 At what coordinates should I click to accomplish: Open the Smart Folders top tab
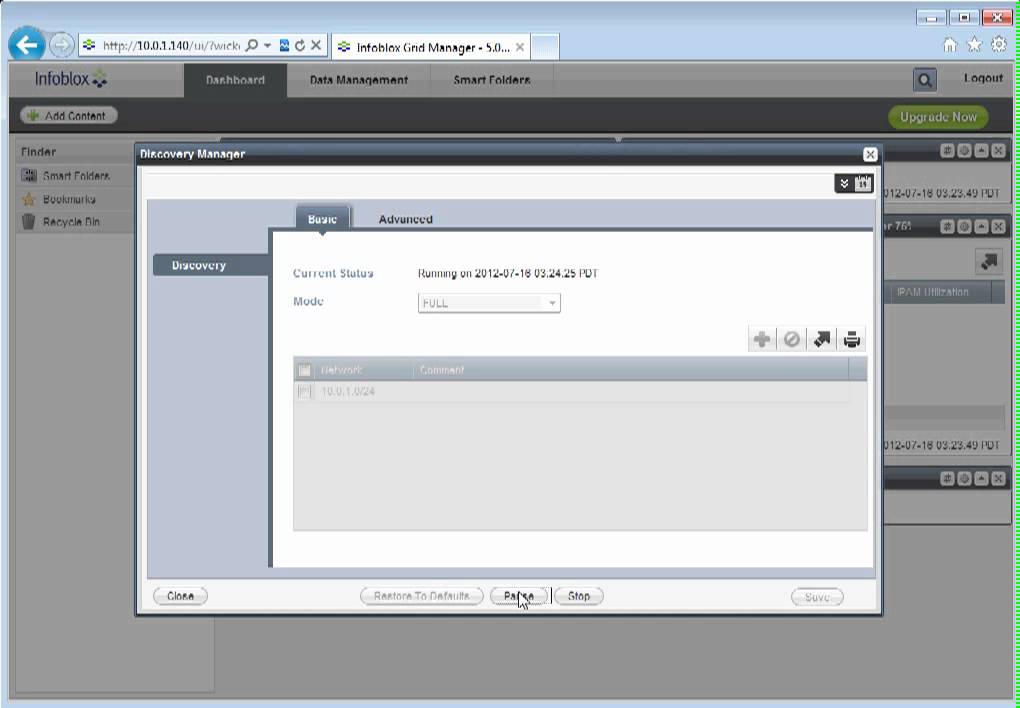click(x=492, y=80)
